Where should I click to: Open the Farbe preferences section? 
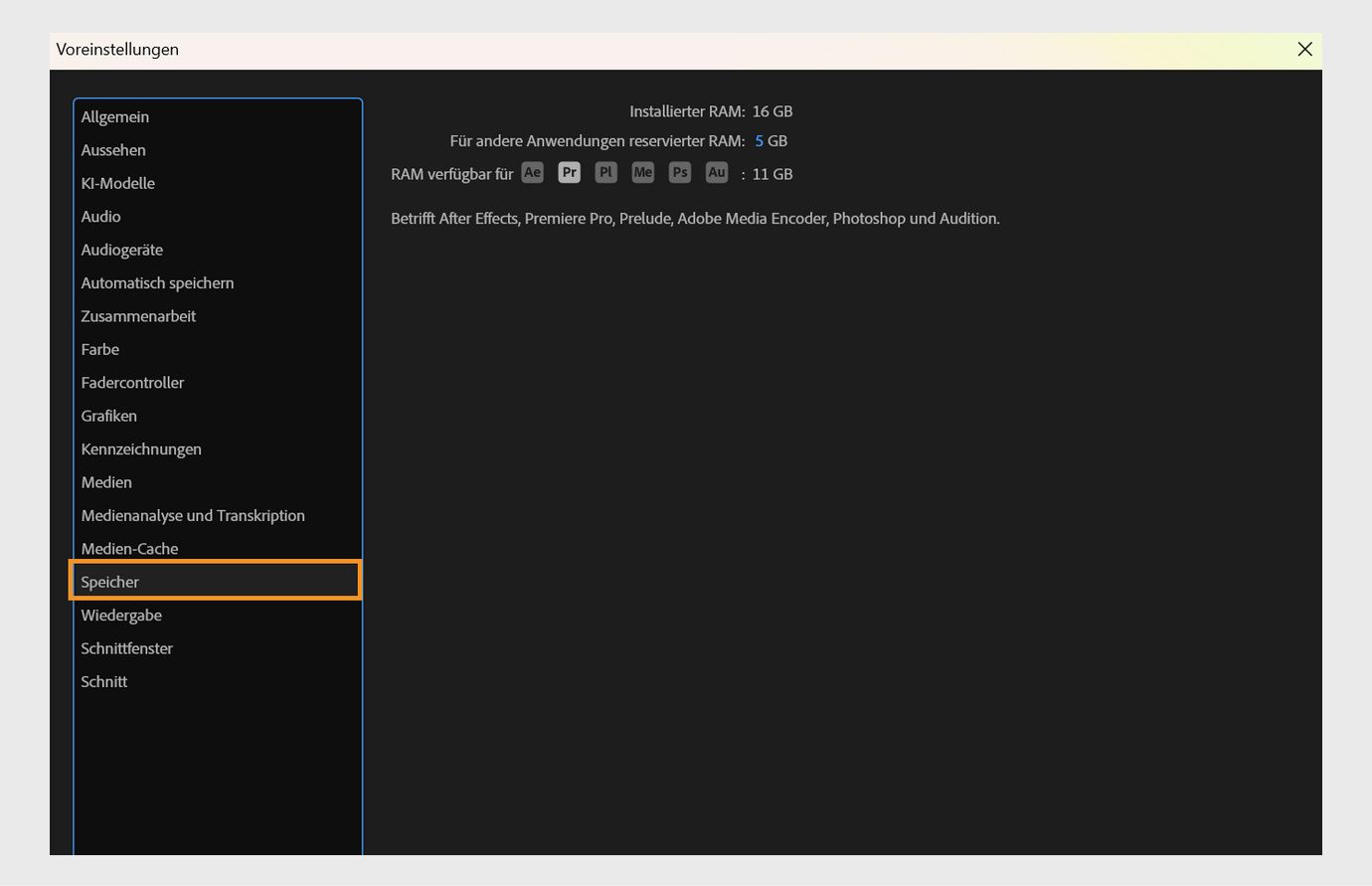tap(99, 349)
